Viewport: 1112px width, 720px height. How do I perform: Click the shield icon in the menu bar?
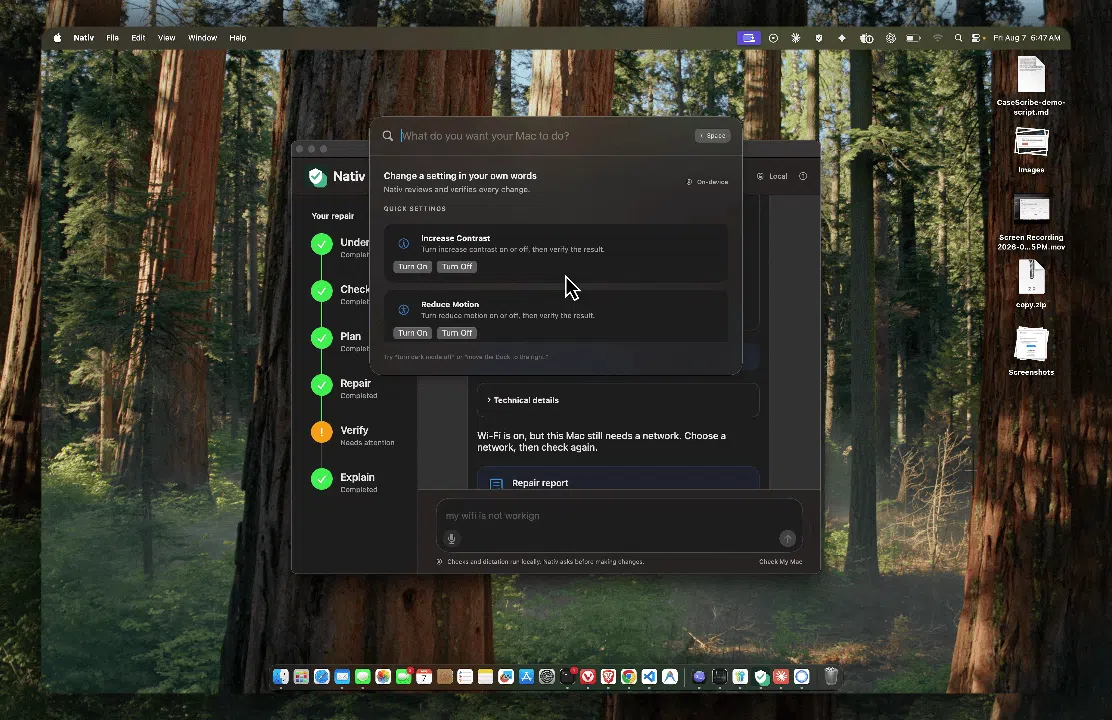[x=818, y=38]
